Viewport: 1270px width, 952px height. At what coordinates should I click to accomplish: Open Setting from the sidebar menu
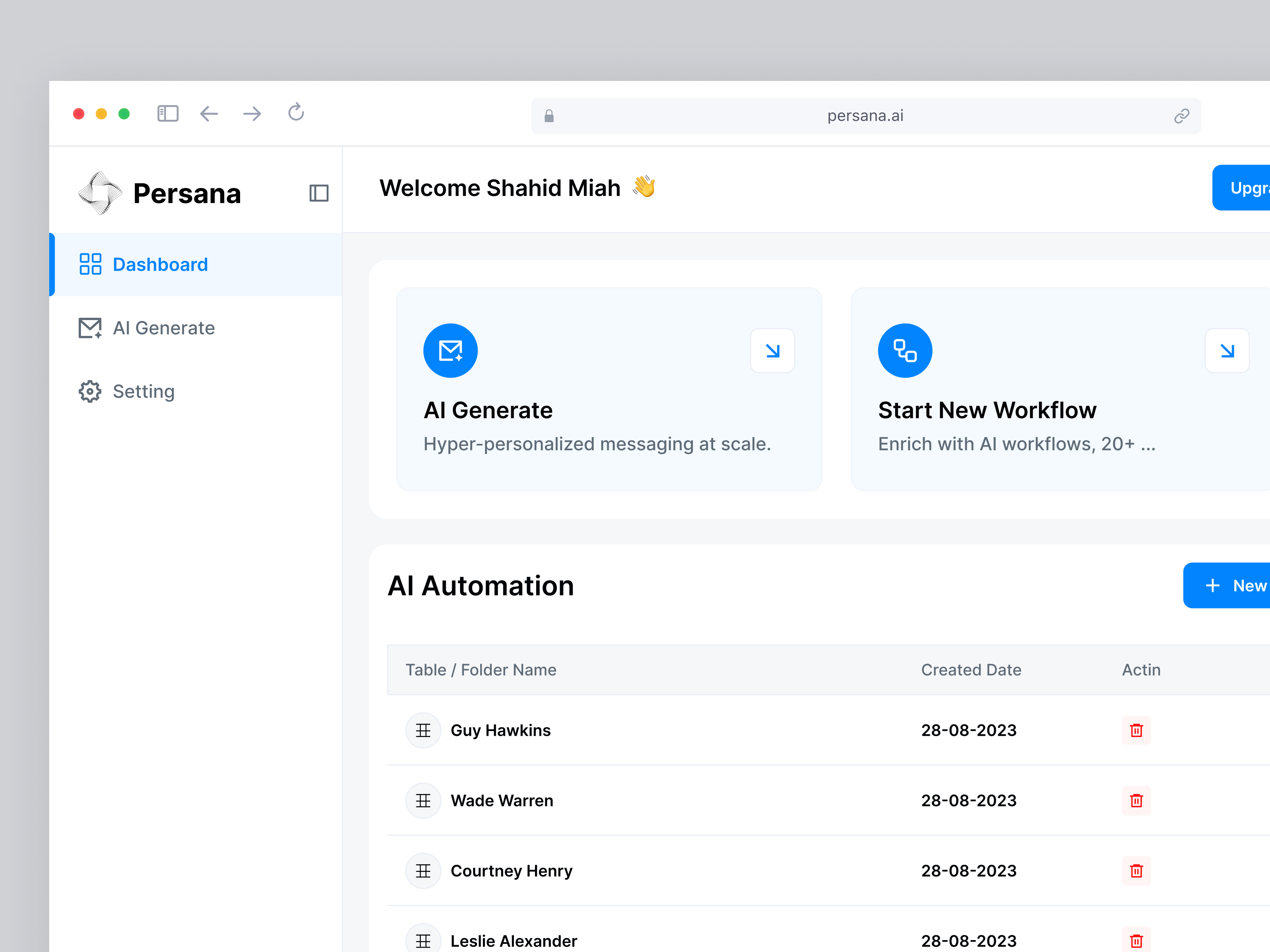(144, 392)
